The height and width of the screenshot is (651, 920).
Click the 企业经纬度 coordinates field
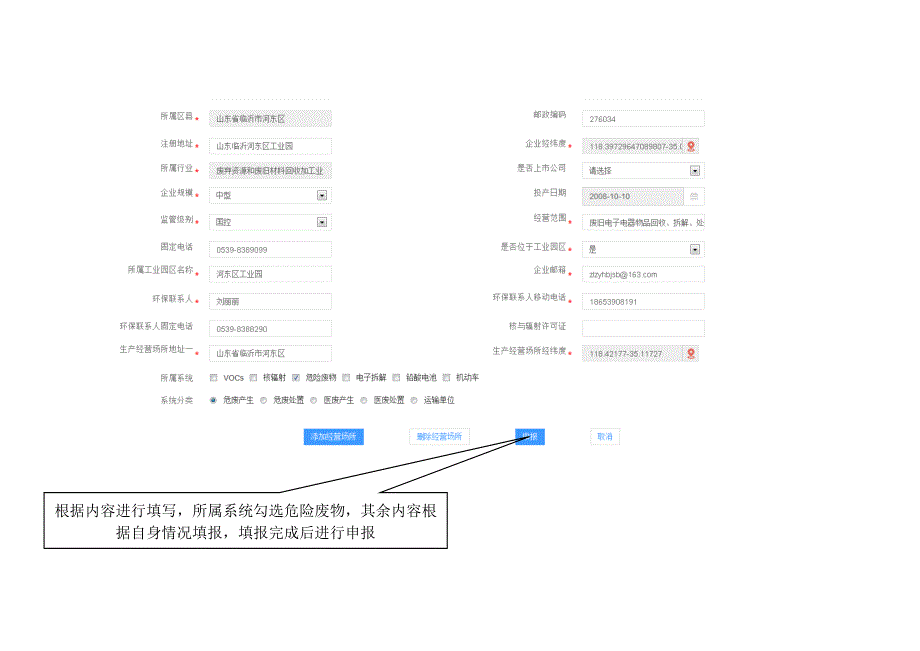[633, 146]
